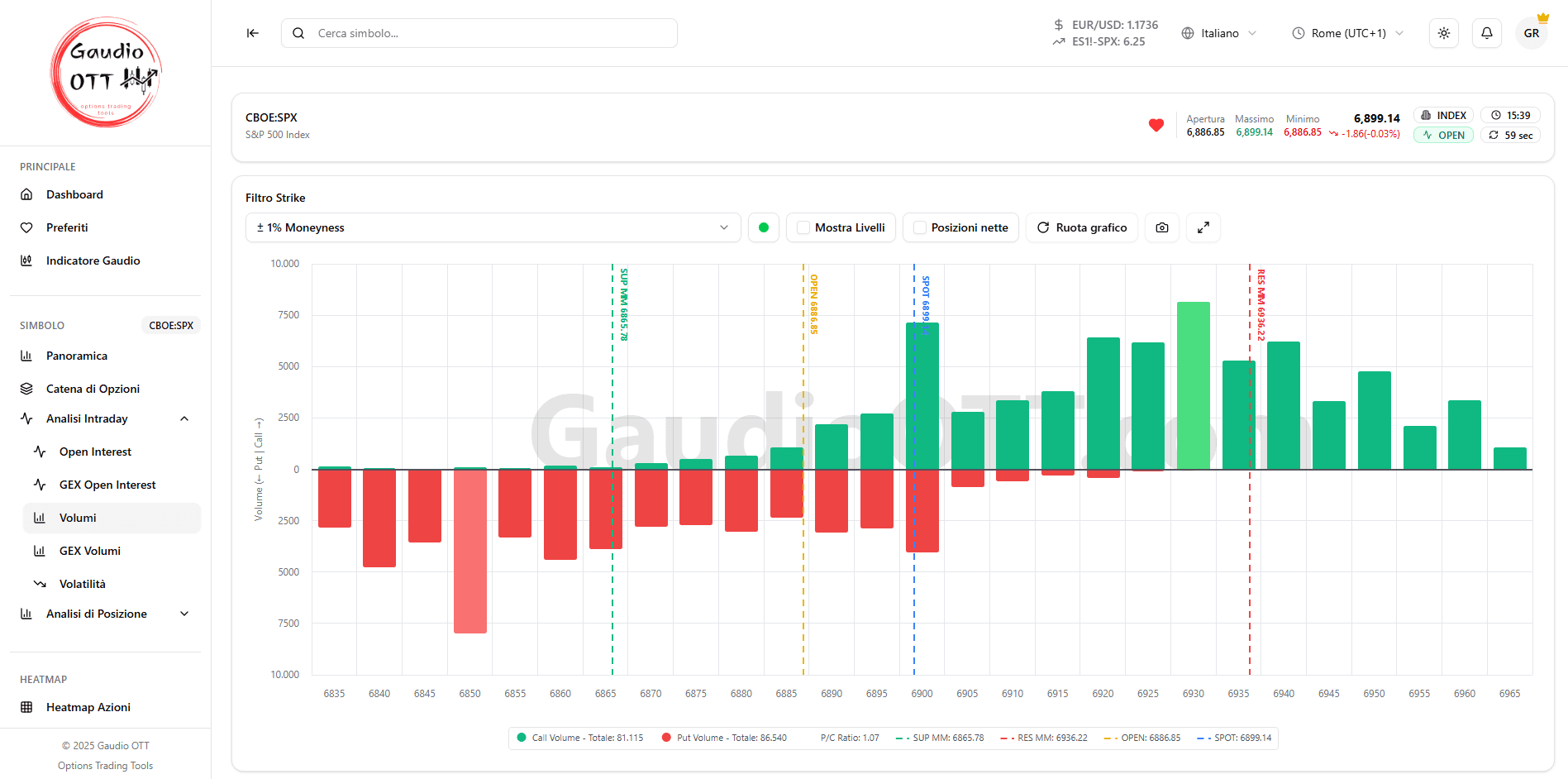The width and height of the screenshot is (1568, 779).
Task: Enable the Mostra Livelli checkbox
Action: pyautogui.click(x=803, y=227)
